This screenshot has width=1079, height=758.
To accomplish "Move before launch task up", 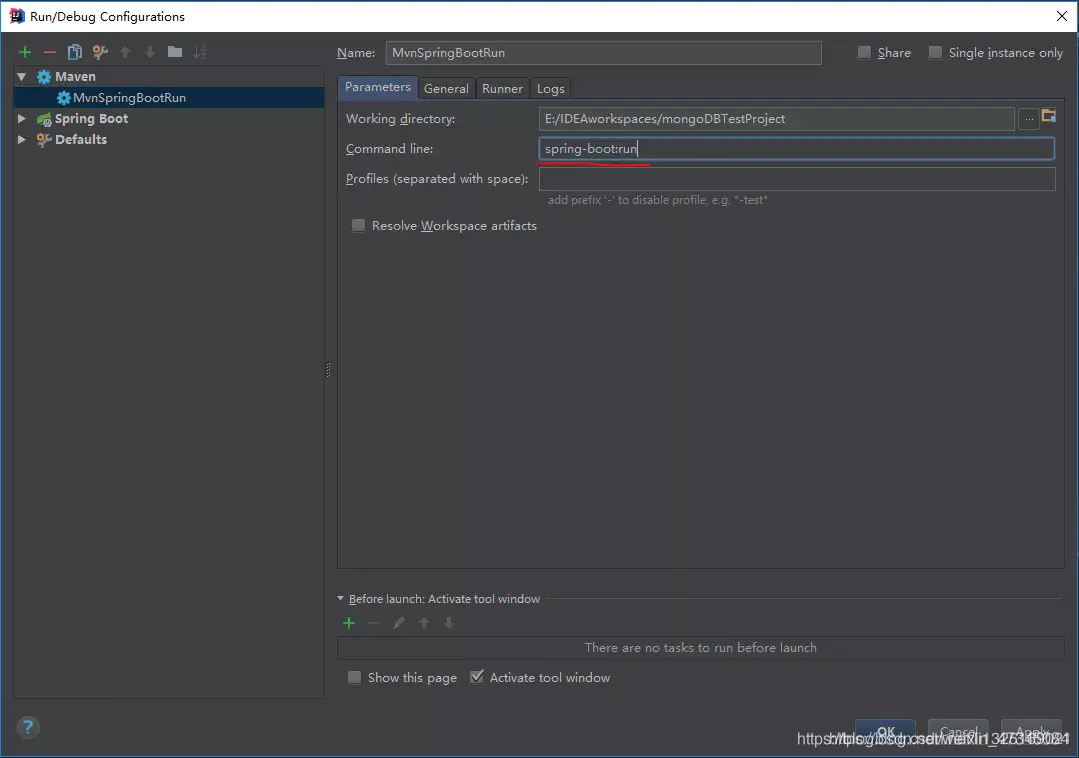I will pyautogui.click(x=424, y=623).
